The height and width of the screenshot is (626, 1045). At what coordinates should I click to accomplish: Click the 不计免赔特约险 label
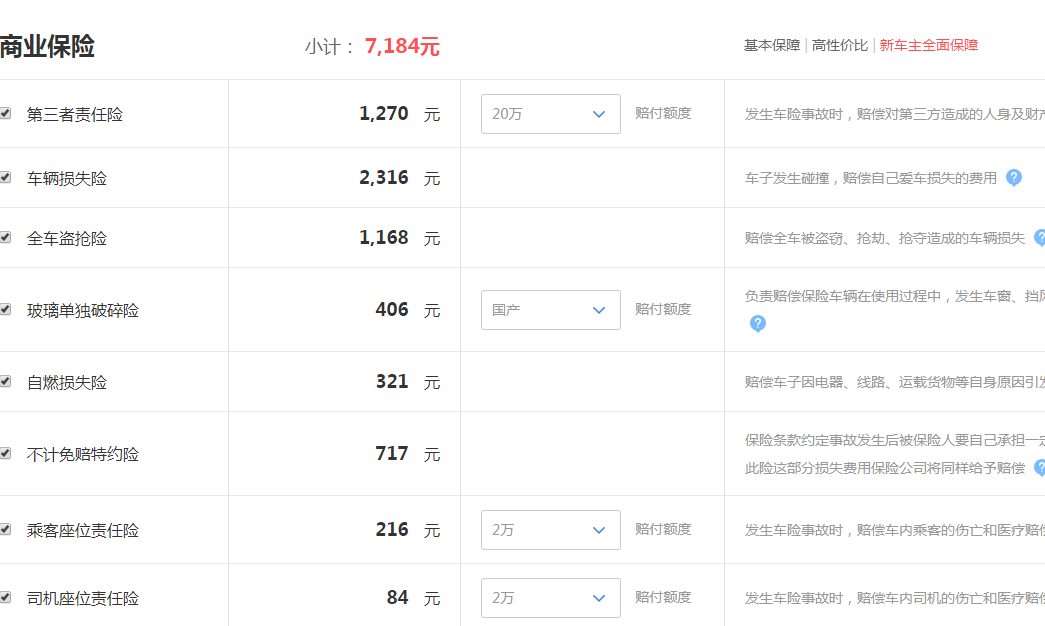pyautogui.click(x=83, y=455)
